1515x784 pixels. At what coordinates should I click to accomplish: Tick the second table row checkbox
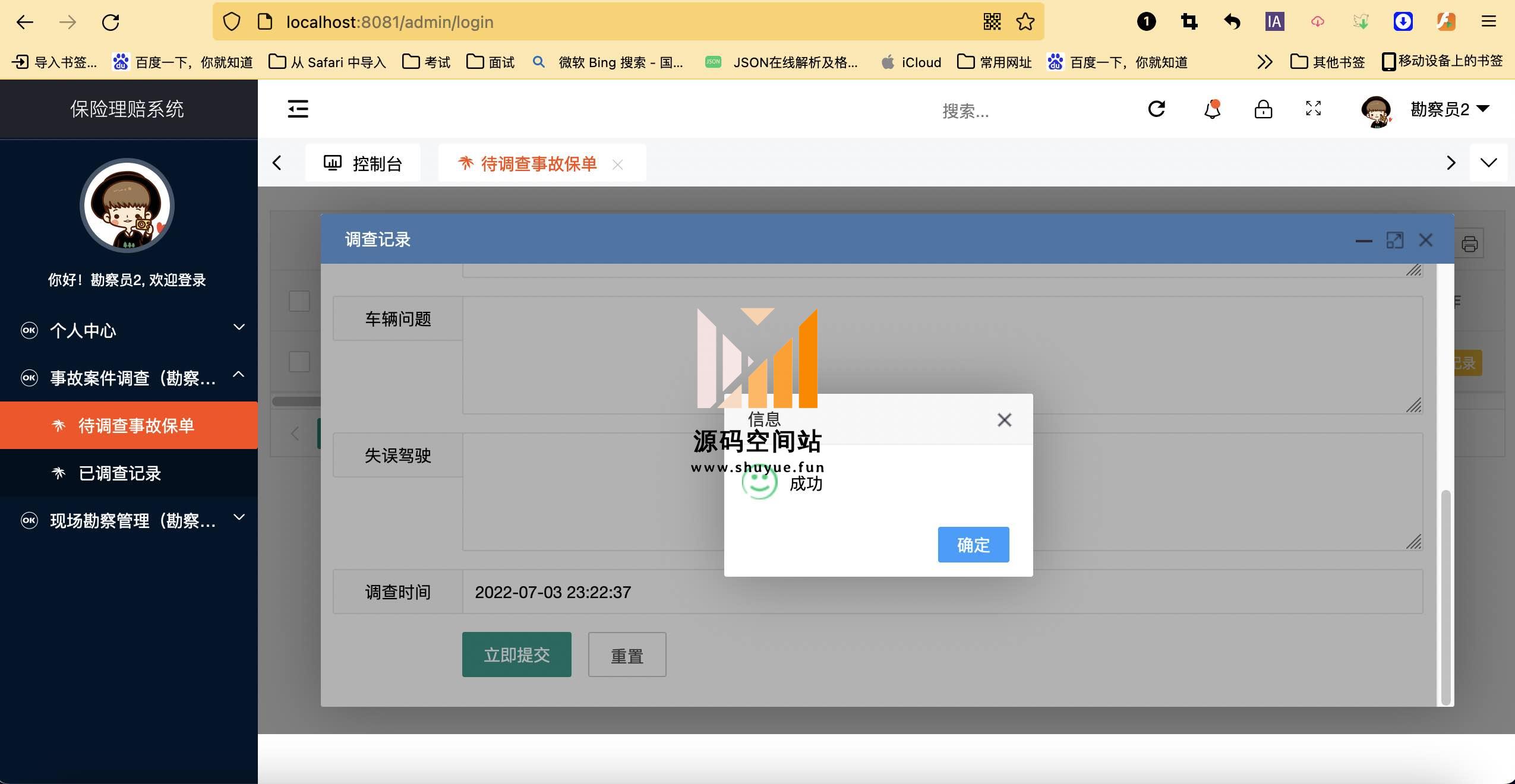[299, 362]
